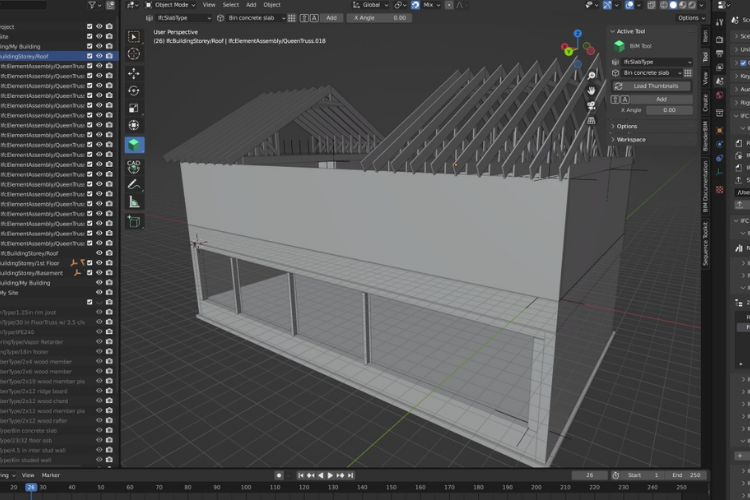Select the Transform tool
This screenshot has height=500, width=750.
[x=134, y=125]
